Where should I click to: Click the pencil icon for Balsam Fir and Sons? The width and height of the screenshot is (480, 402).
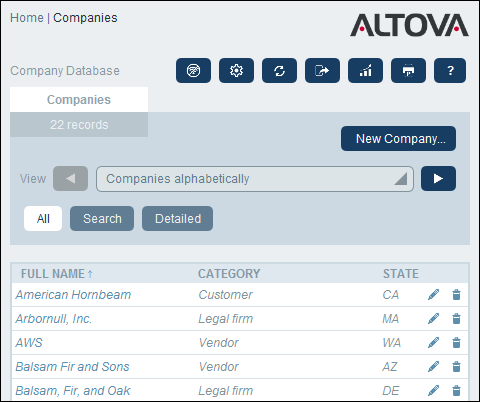point(433,367)
